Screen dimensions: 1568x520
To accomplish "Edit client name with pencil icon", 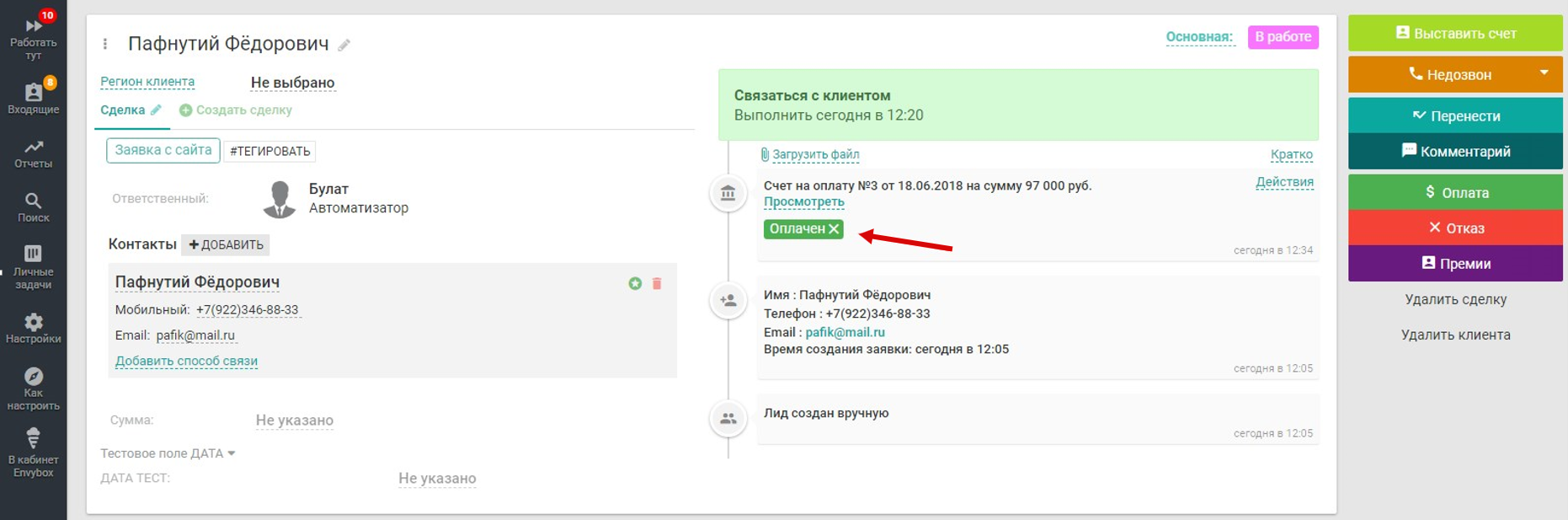I will point(344,46).
